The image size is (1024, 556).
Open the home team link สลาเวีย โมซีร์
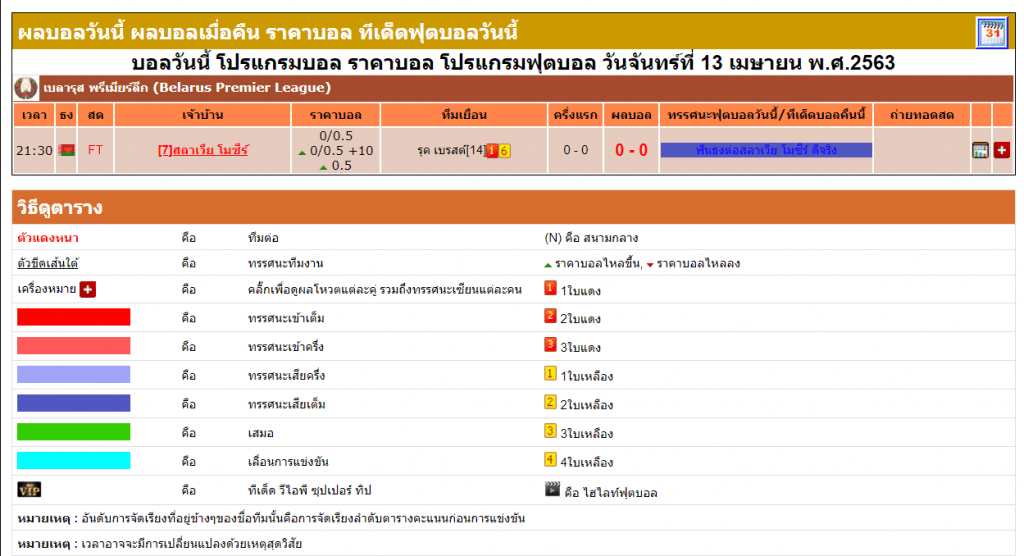click(203, 150)
